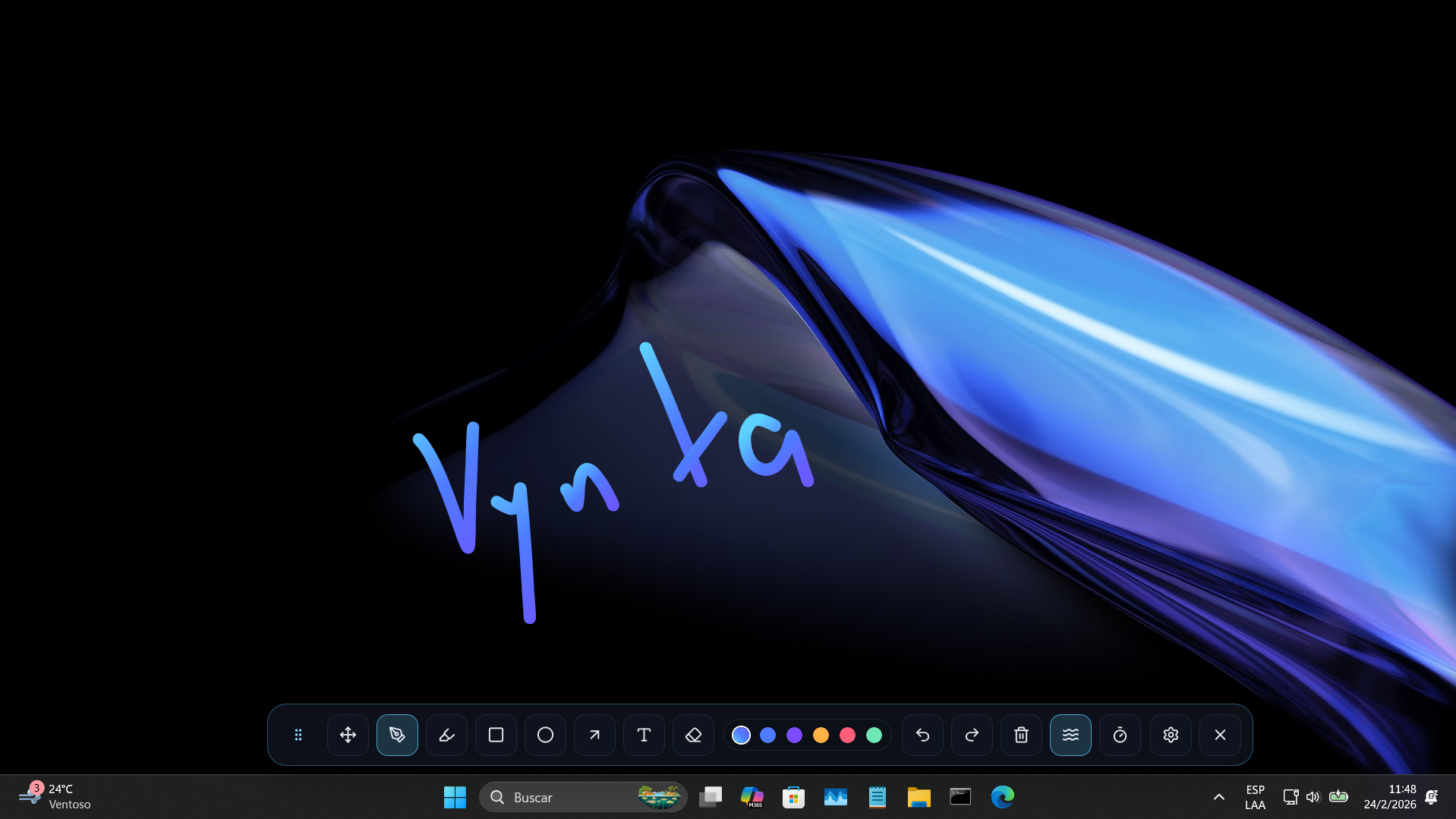Launch Microsoft Edge from taskbar
The image size is (1456, 819).
coord(1003,797)
